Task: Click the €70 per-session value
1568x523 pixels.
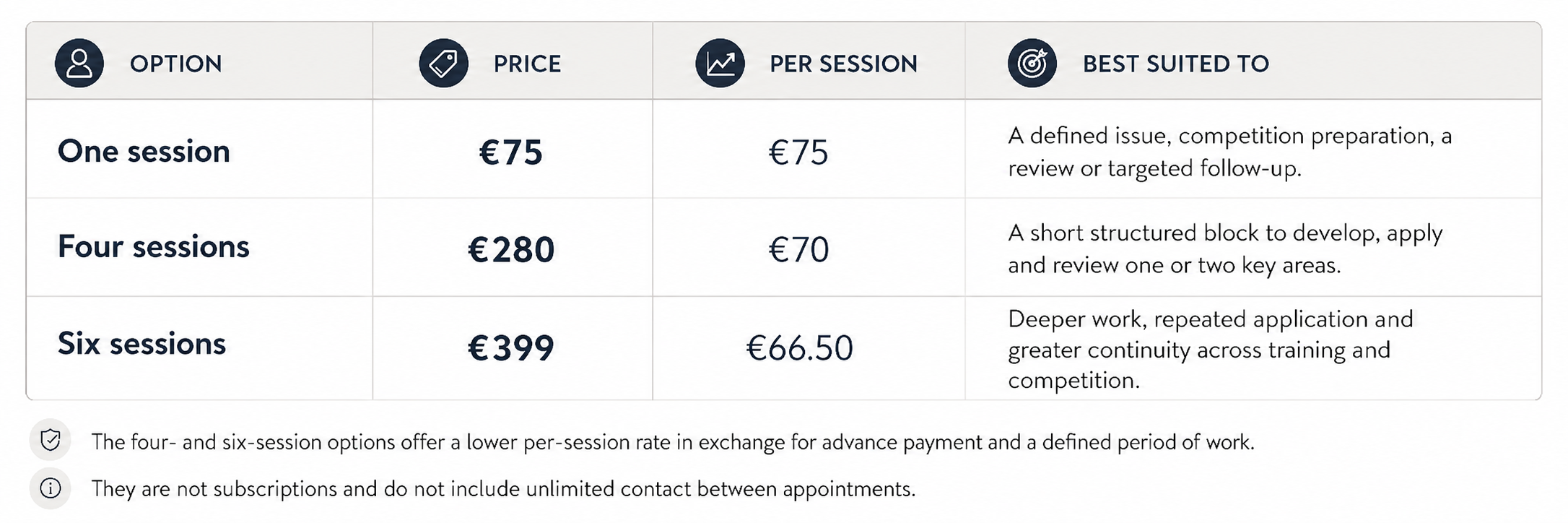Action: 798,249
